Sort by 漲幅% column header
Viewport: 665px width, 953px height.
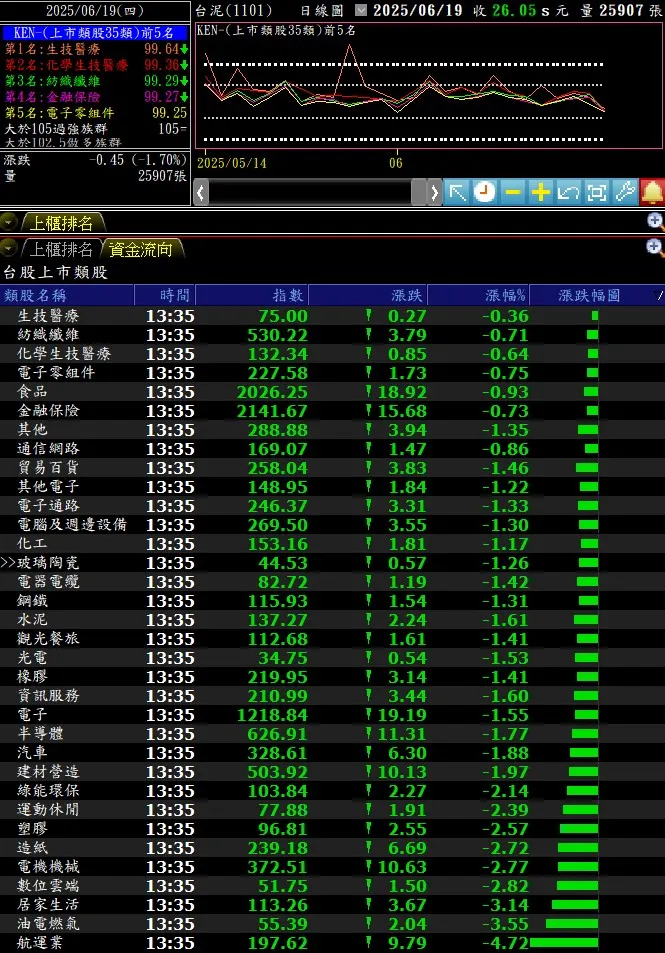[x=478, y=295]
